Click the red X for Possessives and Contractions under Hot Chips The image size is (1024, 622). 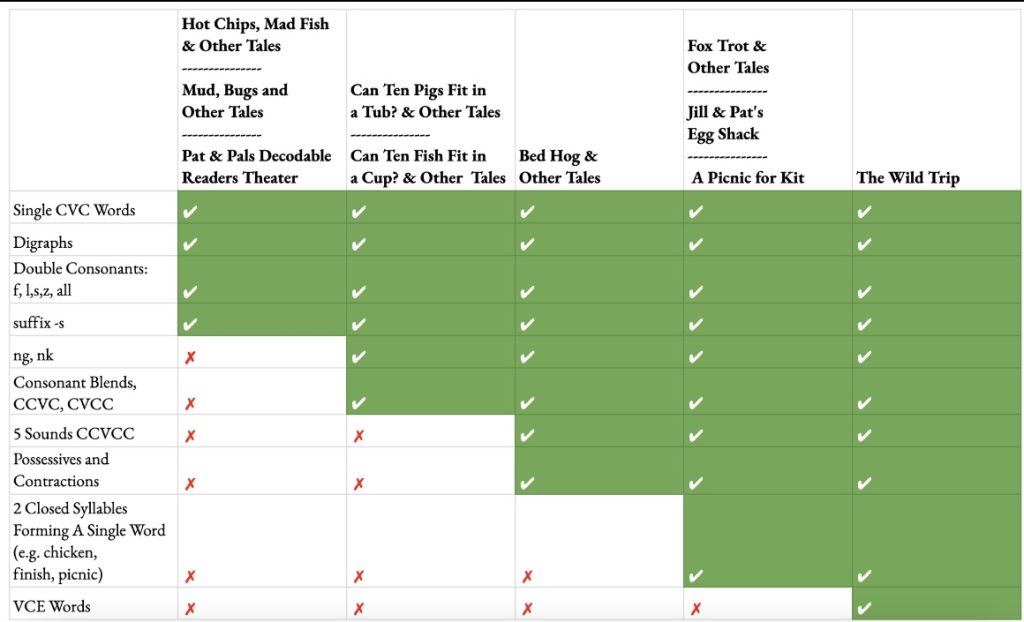pyautogui.click(x=190, y=483)
